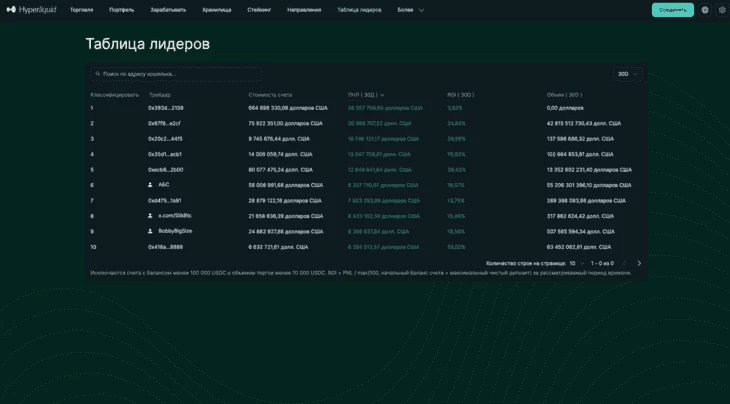Click the user icon beside ABC

coord(150,185)
